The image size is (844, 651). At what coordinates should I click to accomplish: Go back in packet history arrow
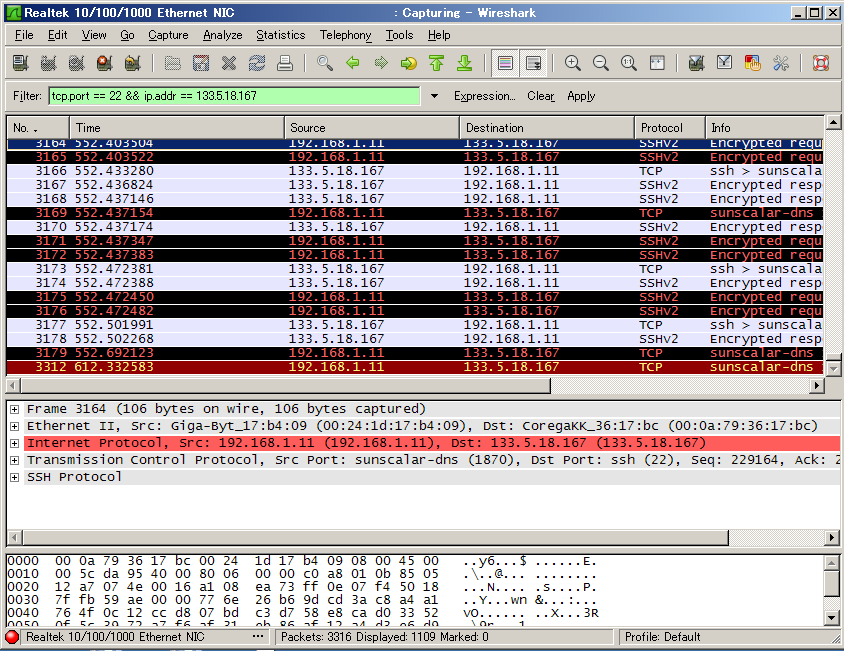[353, 63]
